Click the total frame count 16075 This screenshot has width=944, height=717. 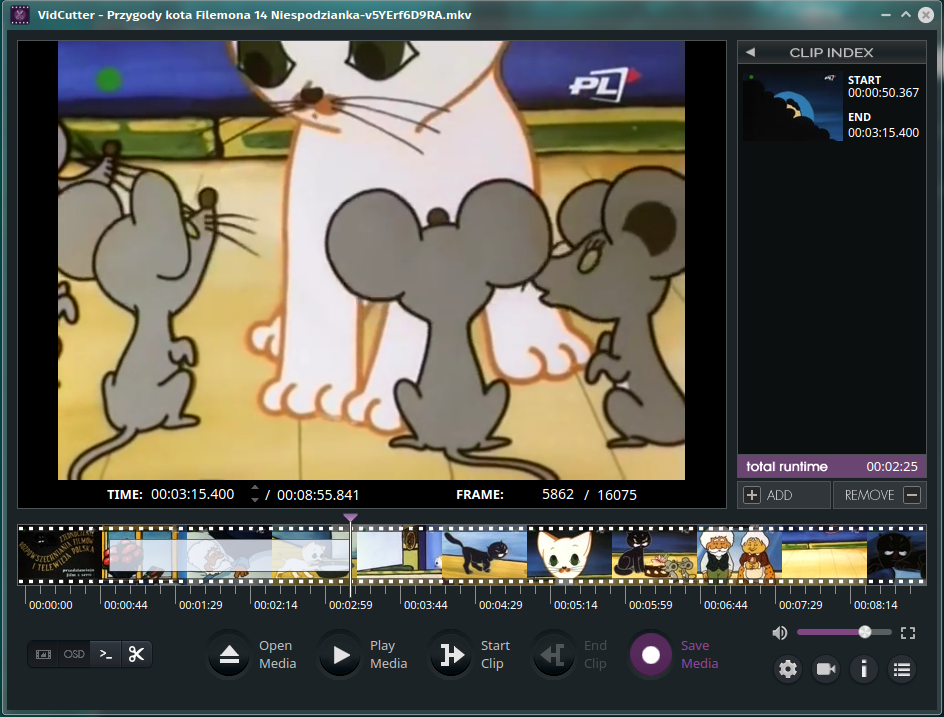pos(617,495)
